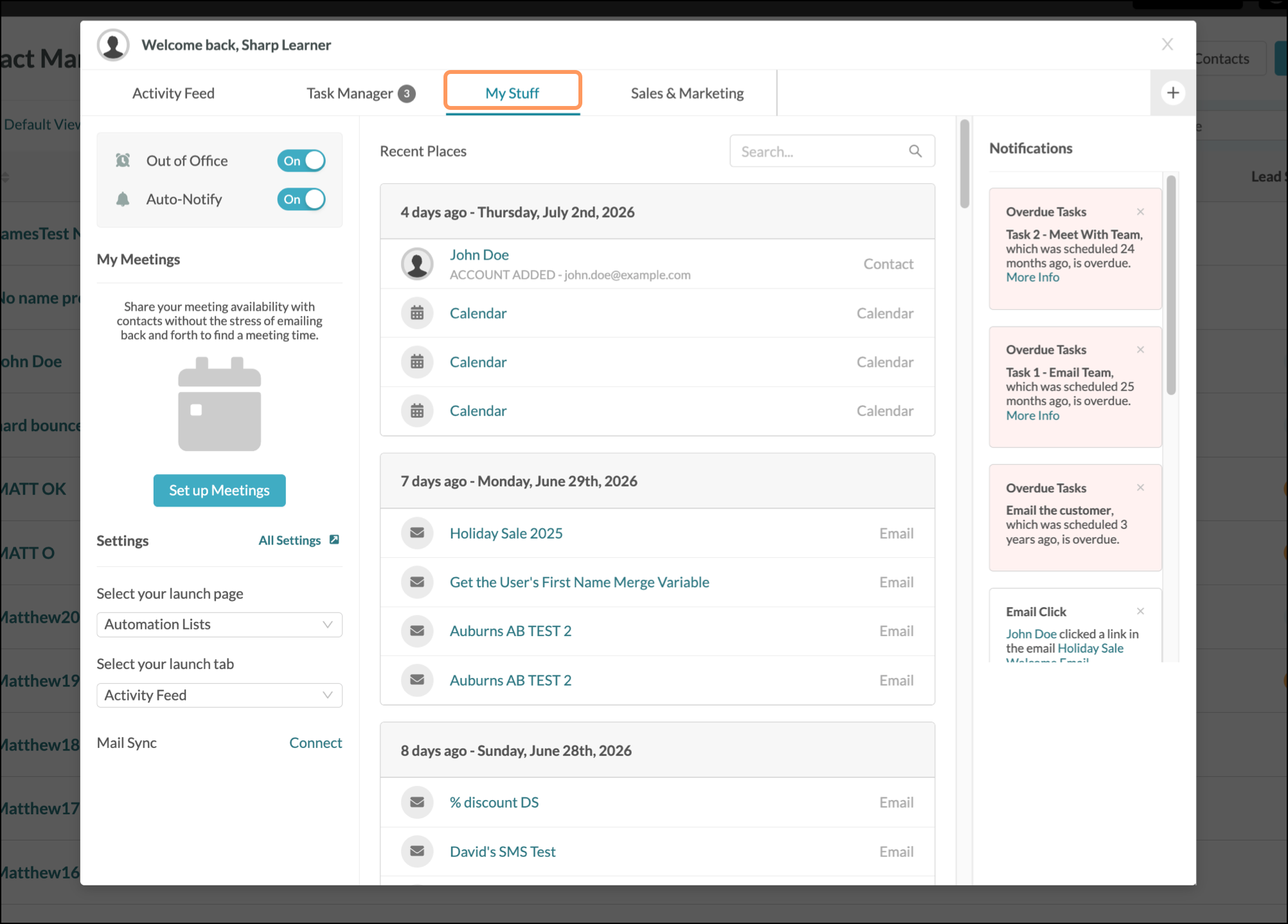
Task: Turn off the Out of Office toggle
Action: [301, 161]
